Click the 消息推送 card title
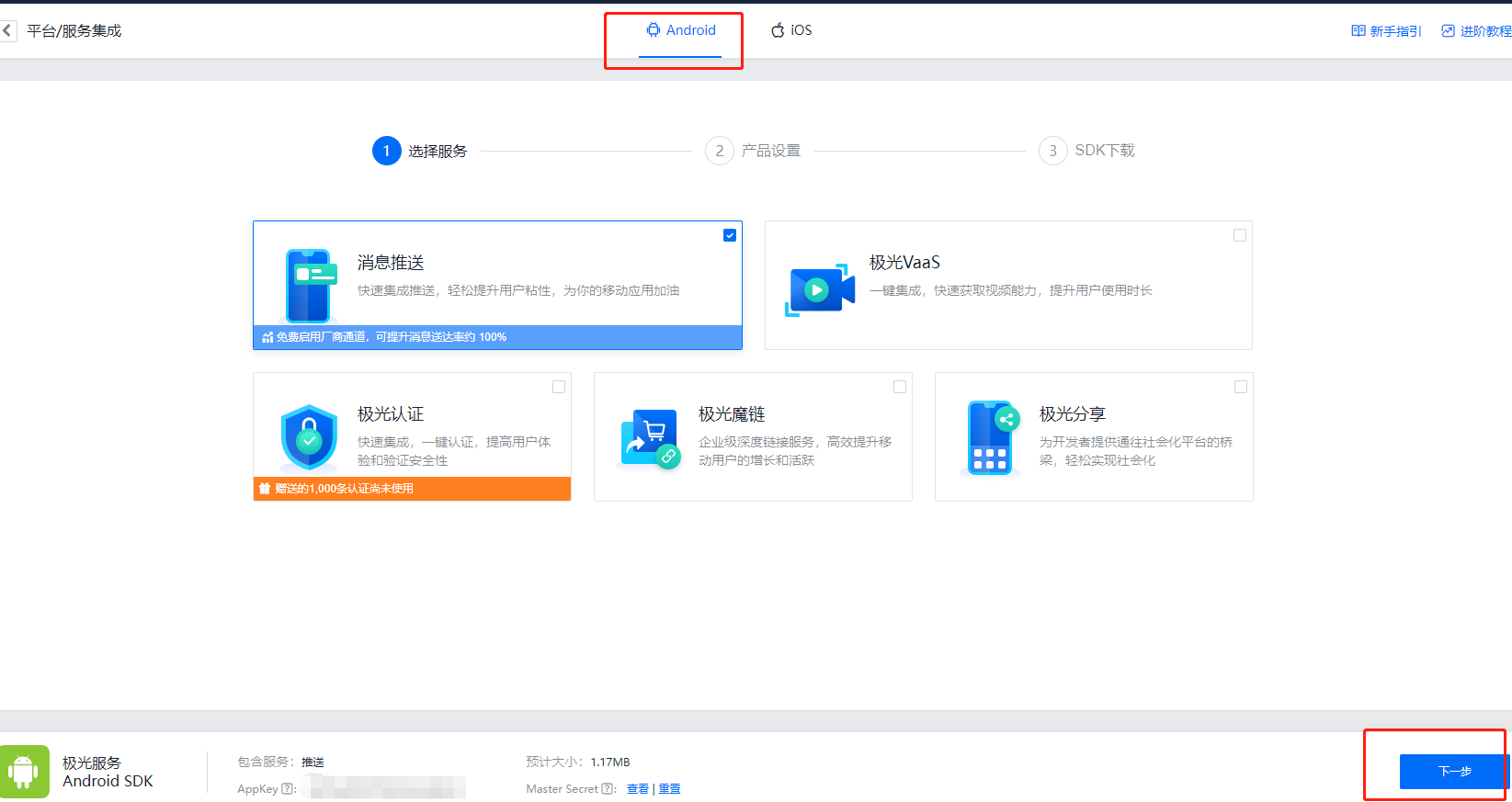Image resolution: width=1512 pixels, height=802 pixels. coord(391,263)
